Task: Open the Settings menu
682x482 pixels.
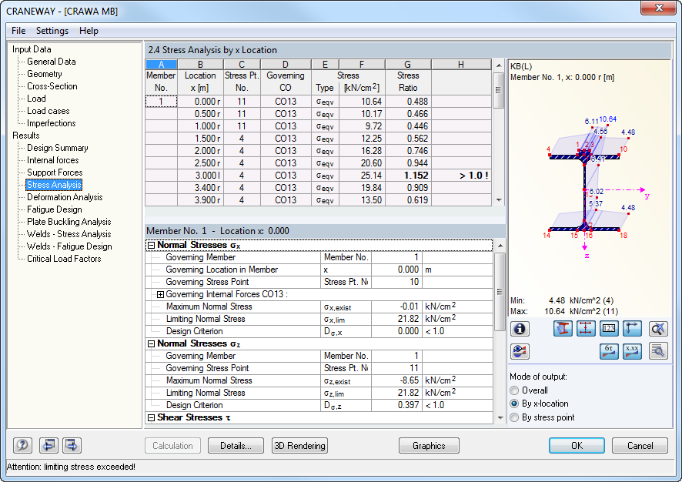Action: click(52, 31)
